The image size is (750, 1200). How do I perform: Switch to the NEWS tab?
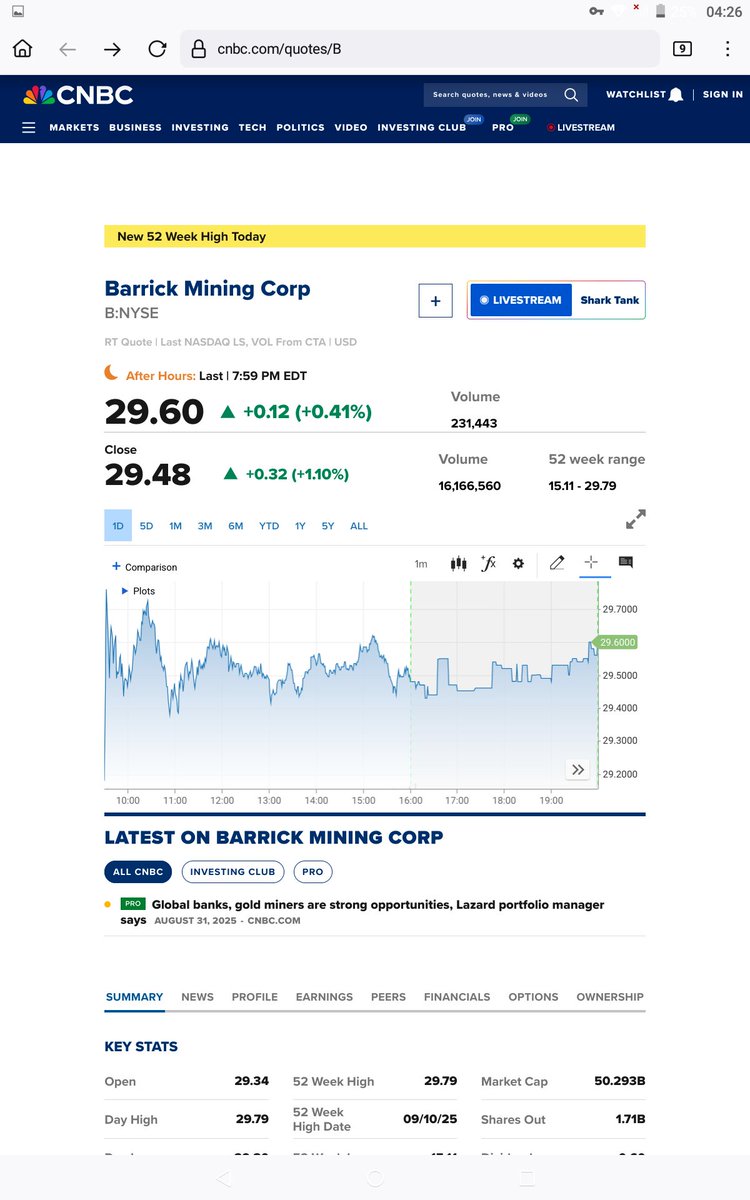click(x=197, y=997)
